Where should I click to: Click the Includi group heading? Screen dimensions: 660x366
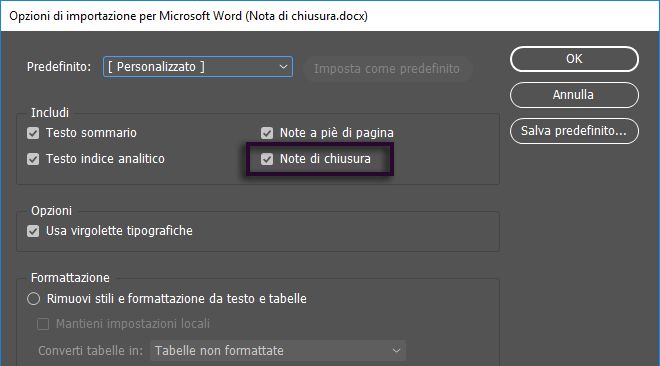pyautogui.click(x=50, y=112)
